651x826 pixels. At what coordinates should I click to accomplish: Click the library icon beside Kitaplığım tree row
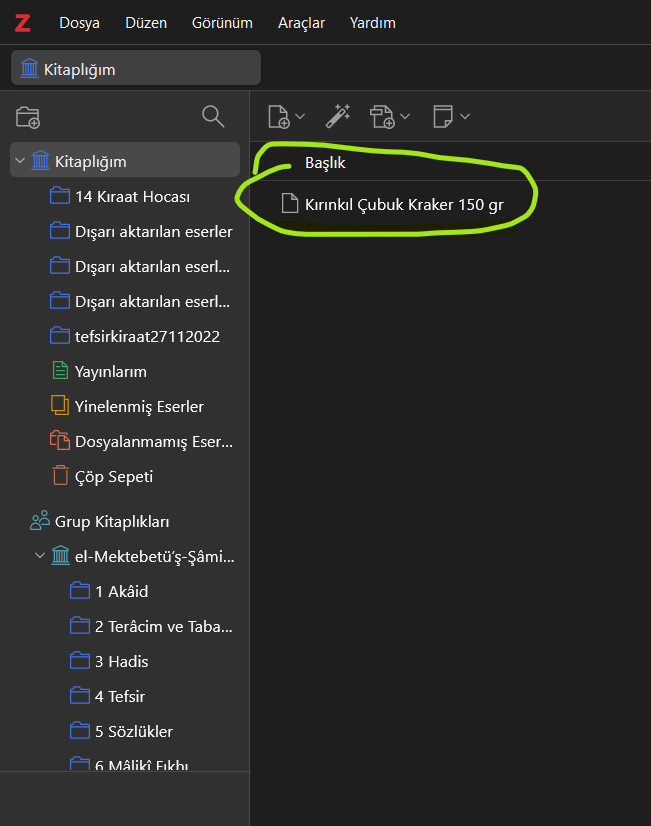[41, 160]
